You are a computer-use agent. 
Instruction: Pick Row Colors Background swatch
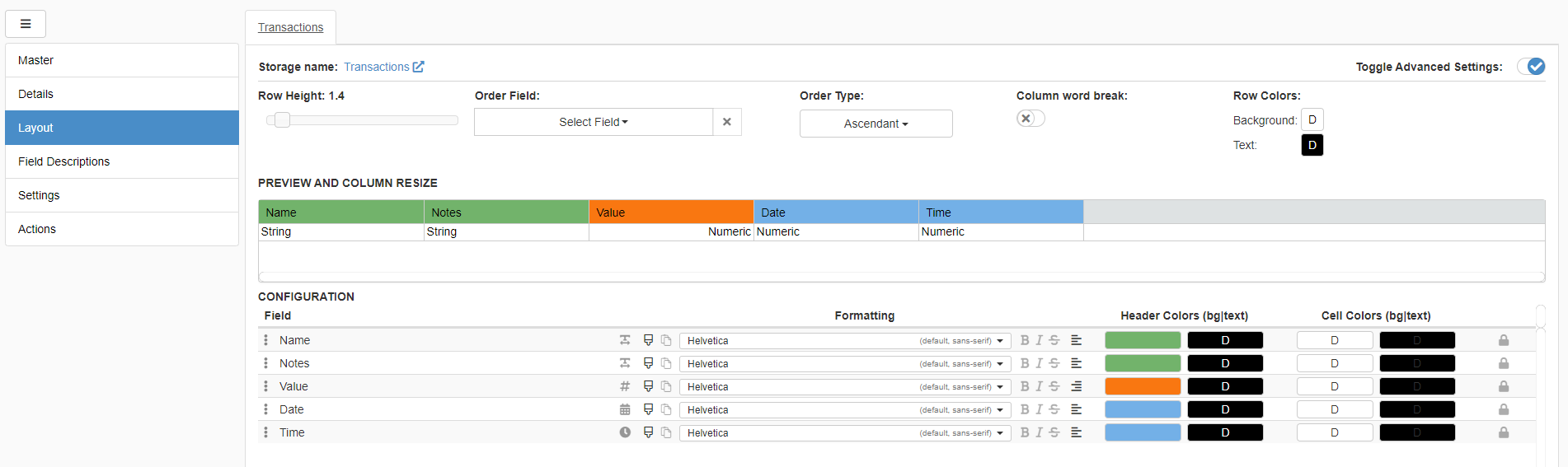coord(1312,119)
